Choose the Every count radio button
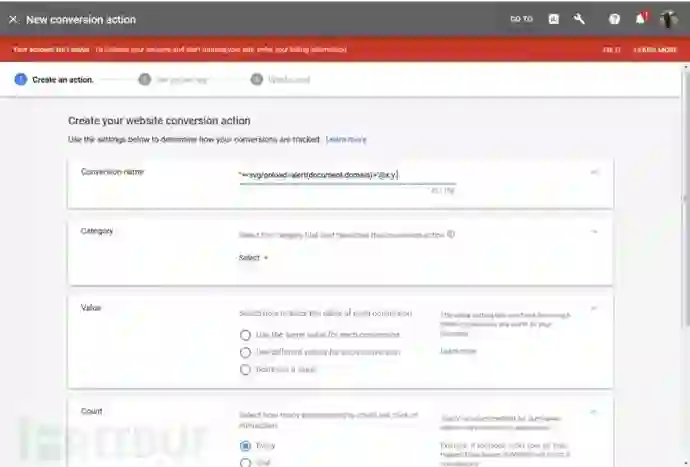Image resolution: width=690 pixels, height=467 pixels. pyautogui.click(x=246, y=446)
